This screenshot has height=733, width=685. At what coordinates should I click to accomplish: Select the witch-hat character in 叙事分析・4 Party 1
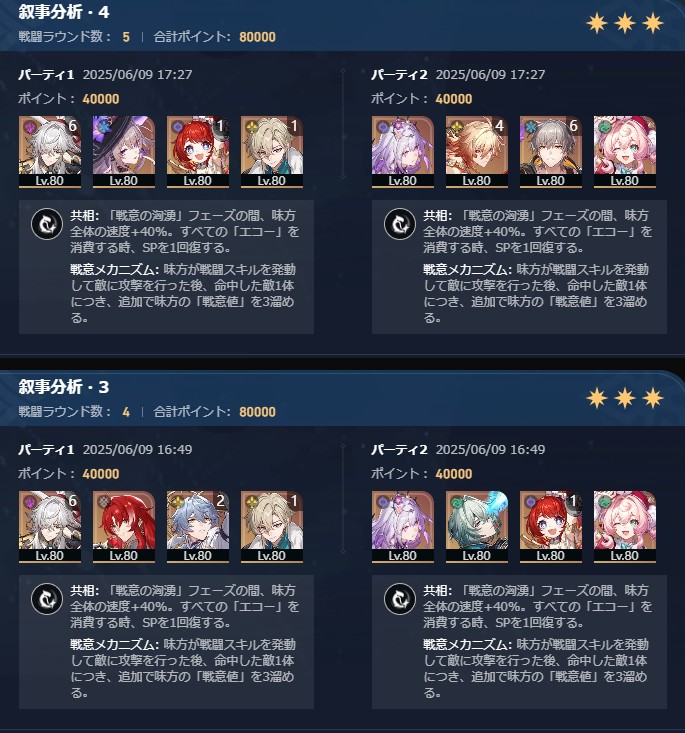click(123, 152)
